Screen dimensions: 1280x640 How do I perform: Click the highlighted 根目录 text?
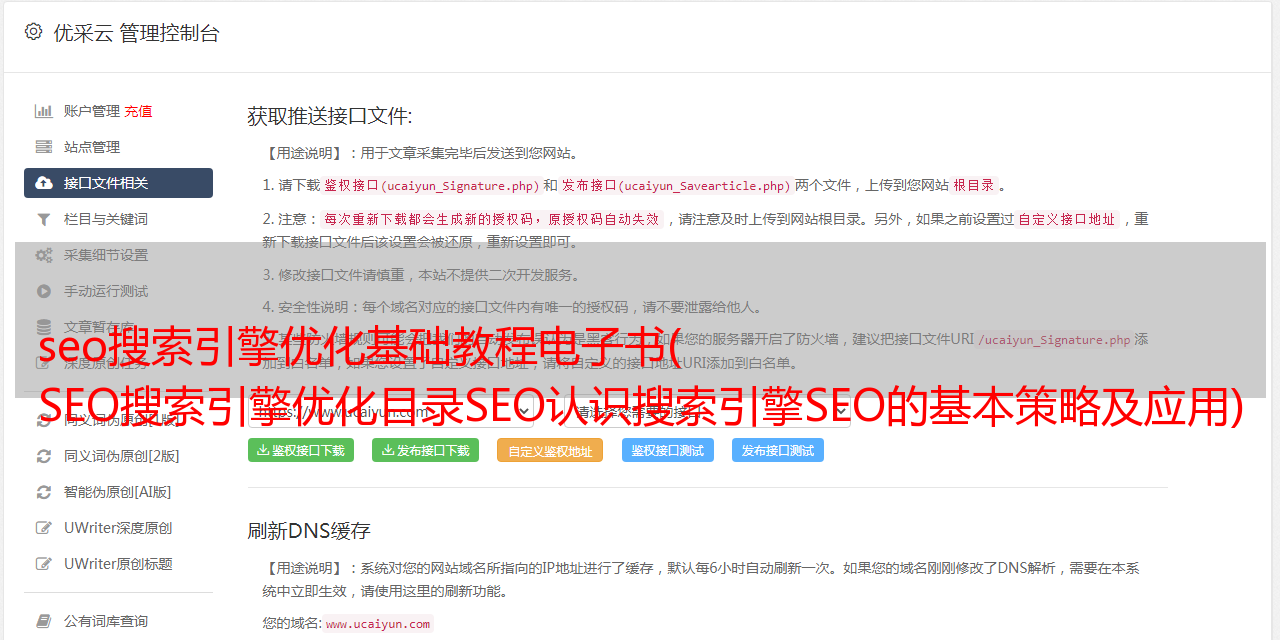coord(974,185)
